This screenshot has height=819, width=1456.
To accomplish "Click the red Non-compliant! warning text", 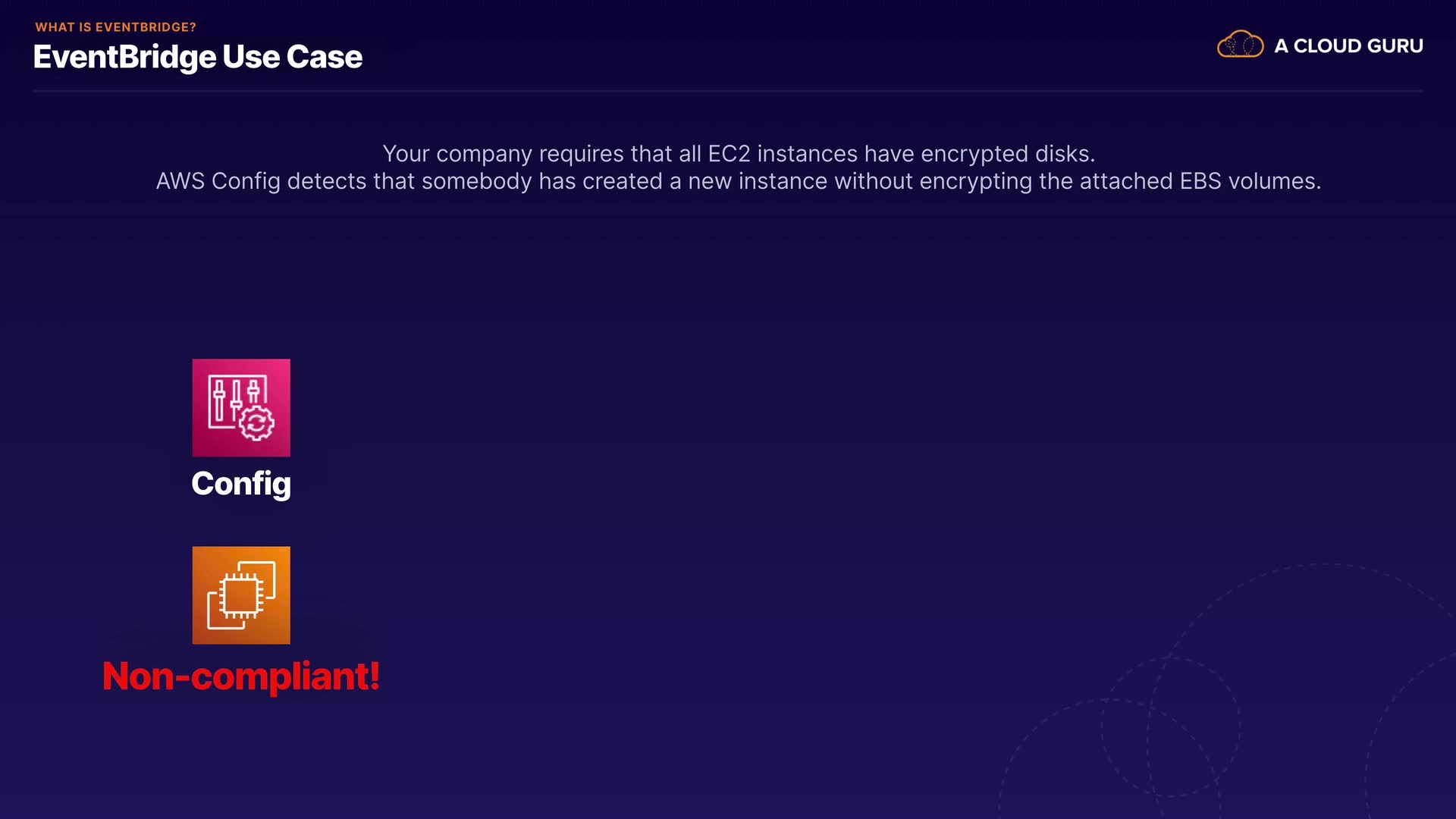I will click(240, 676).
